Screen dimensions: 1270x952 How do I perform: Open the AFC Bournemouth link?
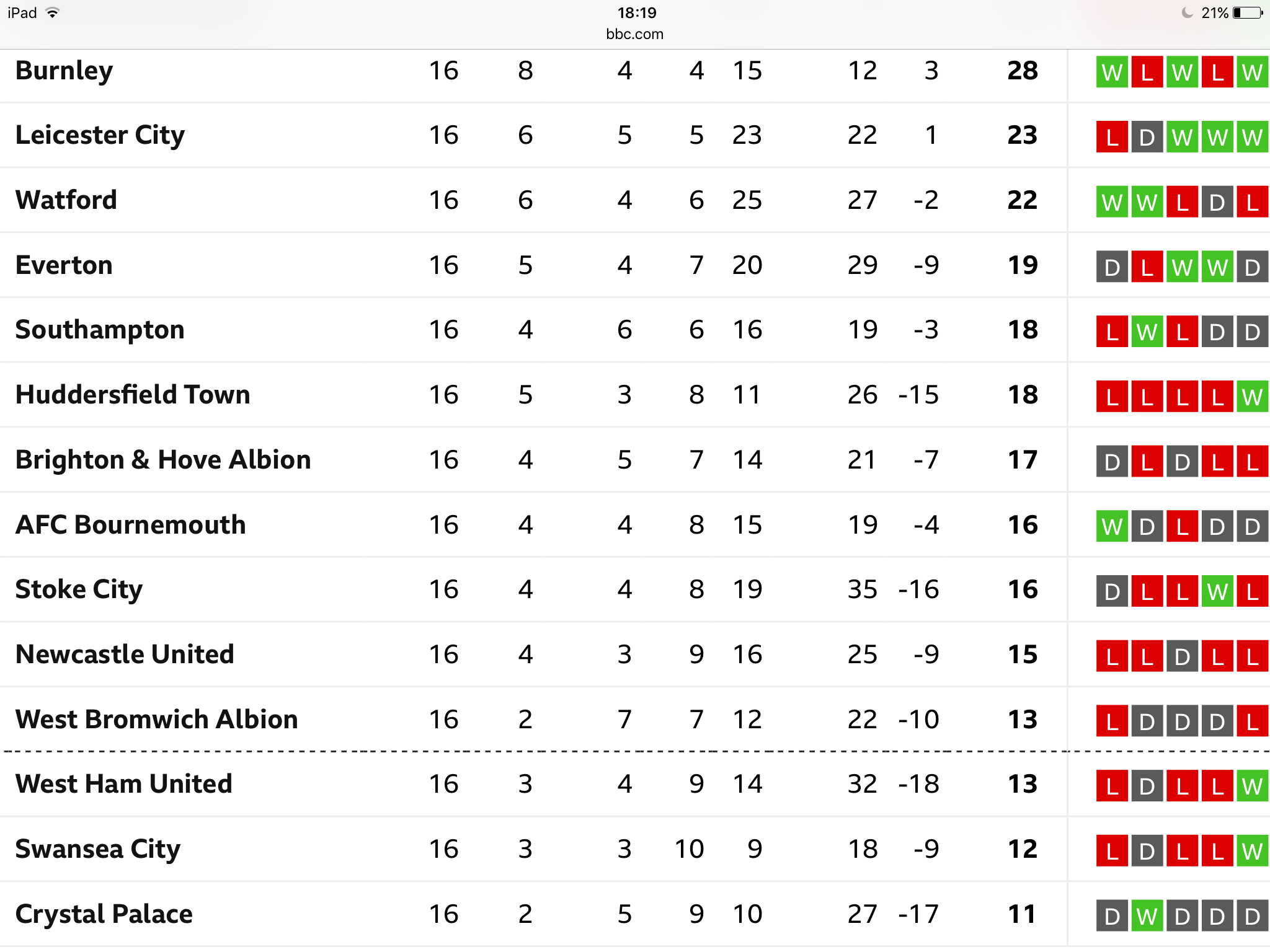coord(130,525)
